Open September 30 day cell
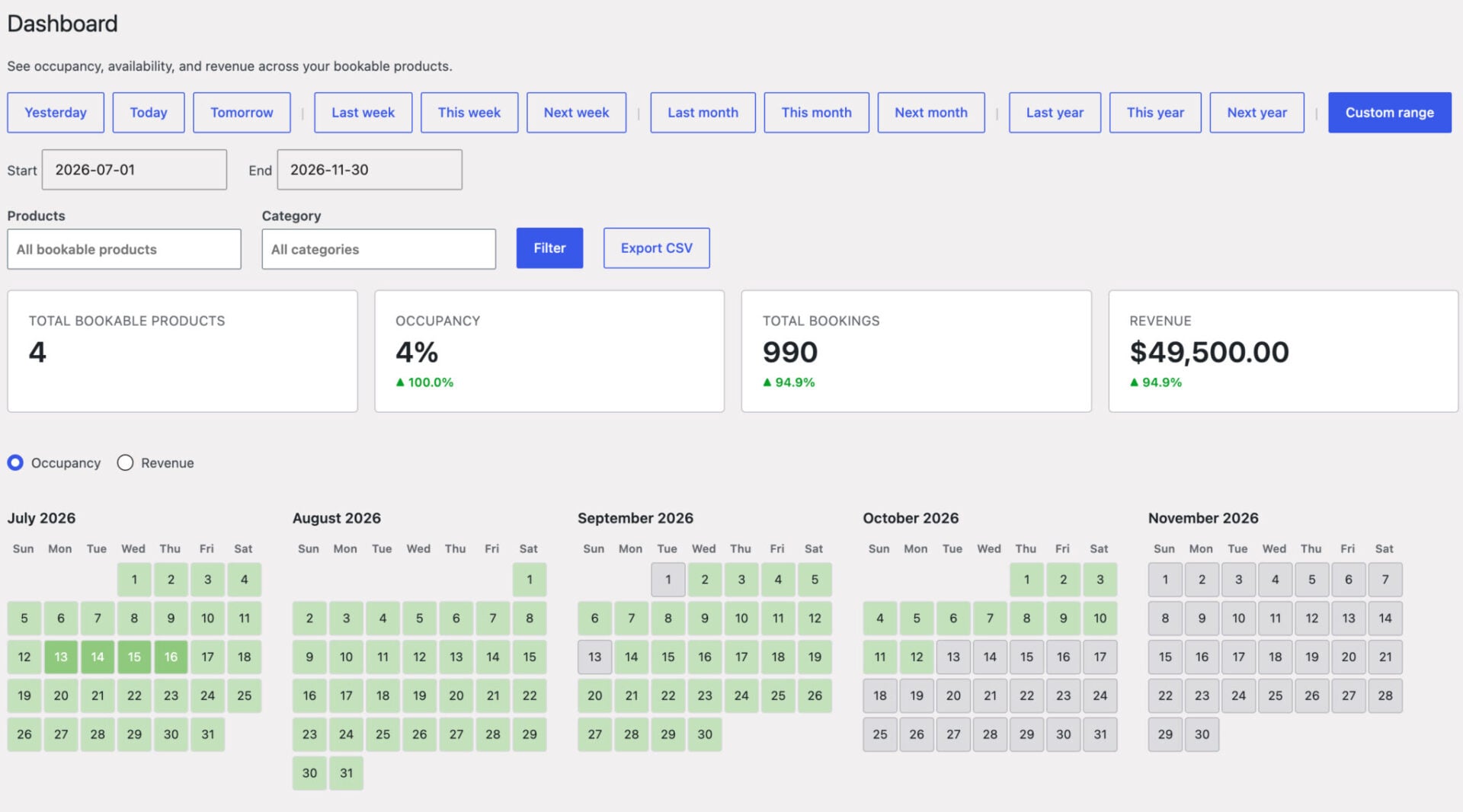Screen dimensions: 1463x812 tap(705, 734)
